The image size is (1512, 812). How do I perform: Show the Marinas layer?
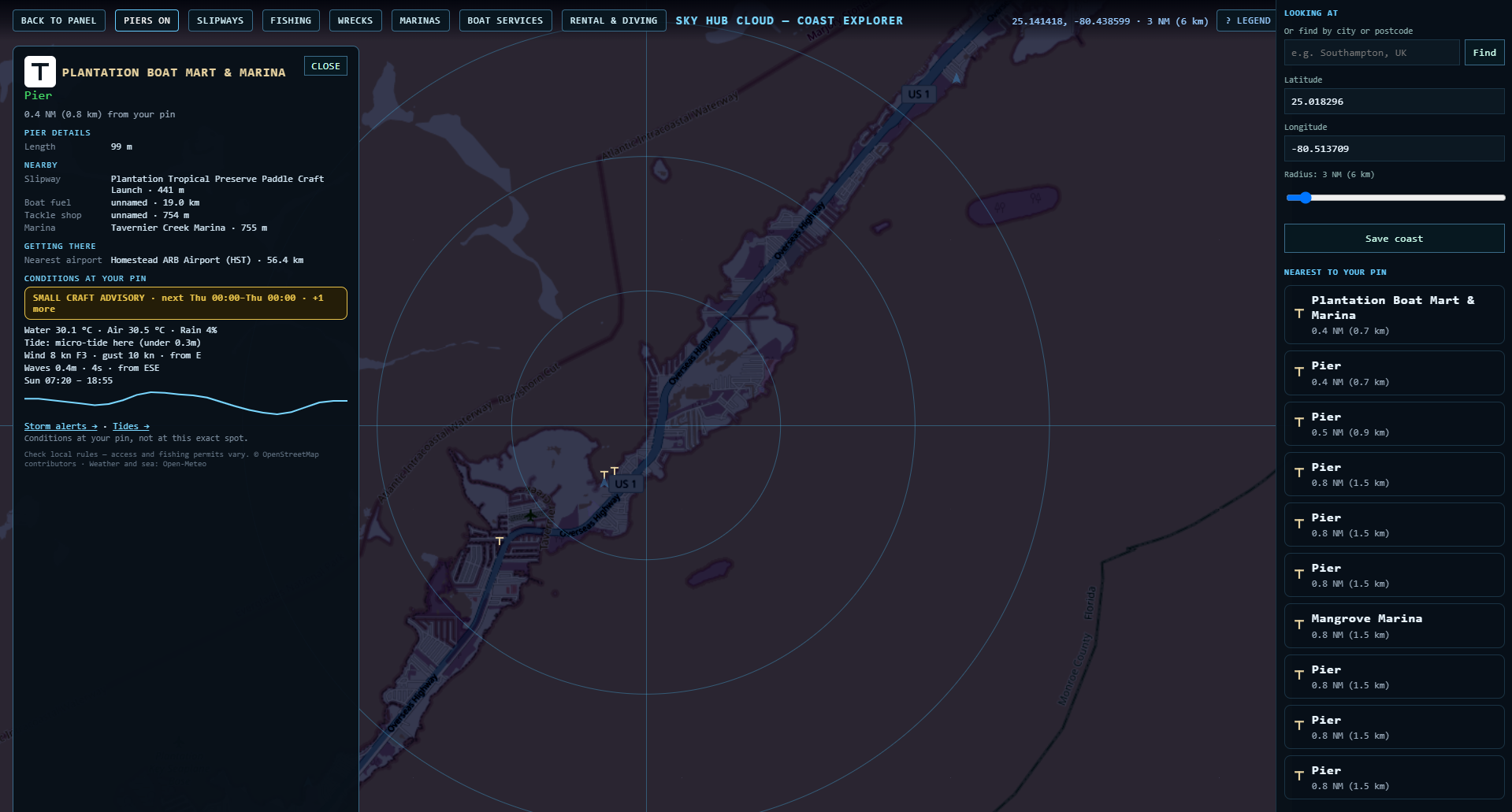coord(420,20)
